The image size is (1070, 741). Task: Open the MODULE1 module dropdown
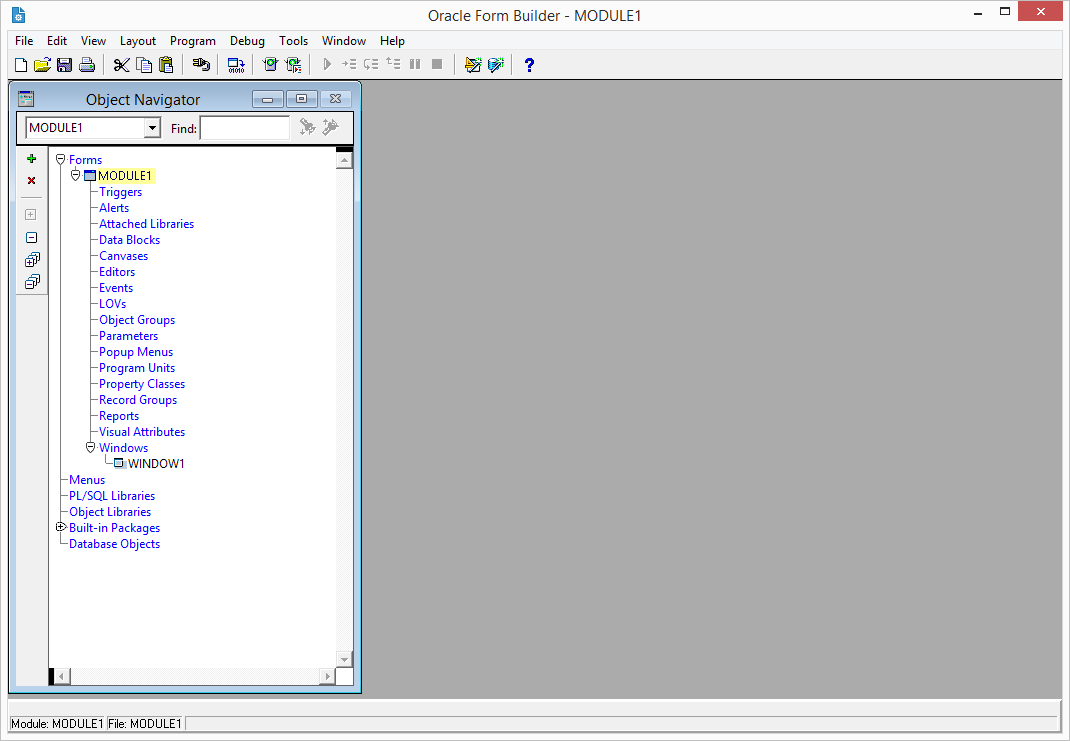pos(152,128)
